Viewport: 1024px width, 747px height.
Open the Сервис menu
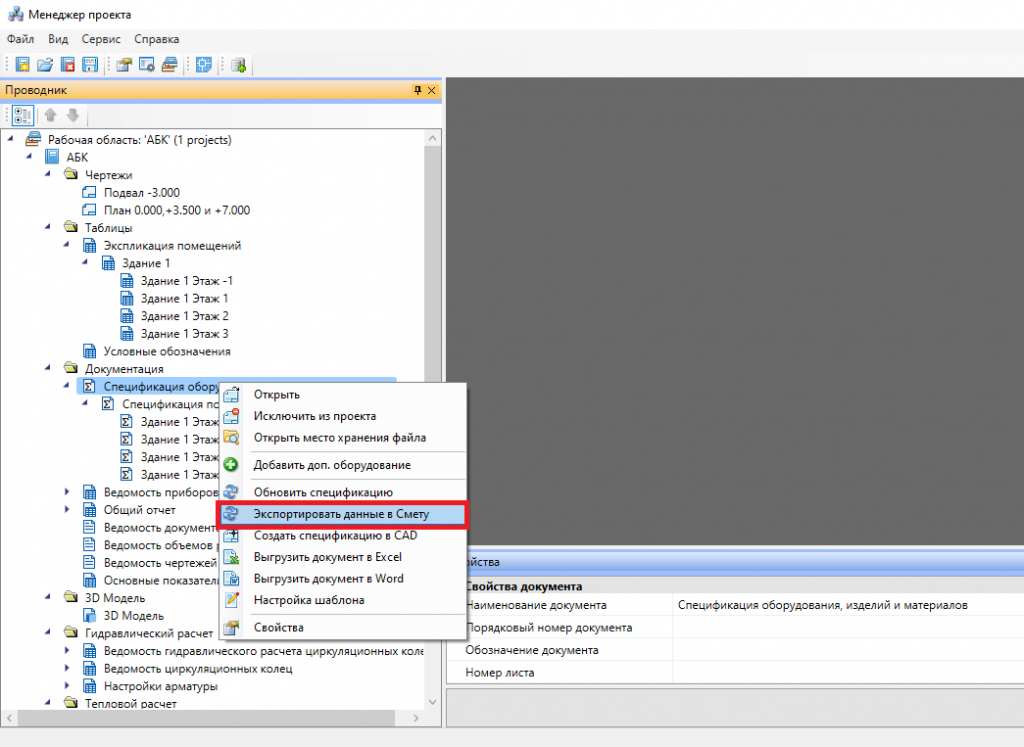tap(101, 38)
